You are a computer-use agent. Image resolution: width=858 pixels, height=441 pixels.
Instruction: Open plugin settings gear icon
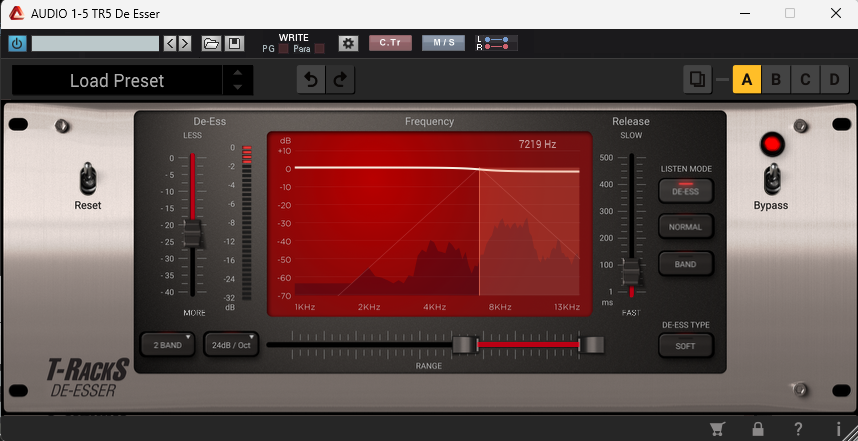coord(348,43)
